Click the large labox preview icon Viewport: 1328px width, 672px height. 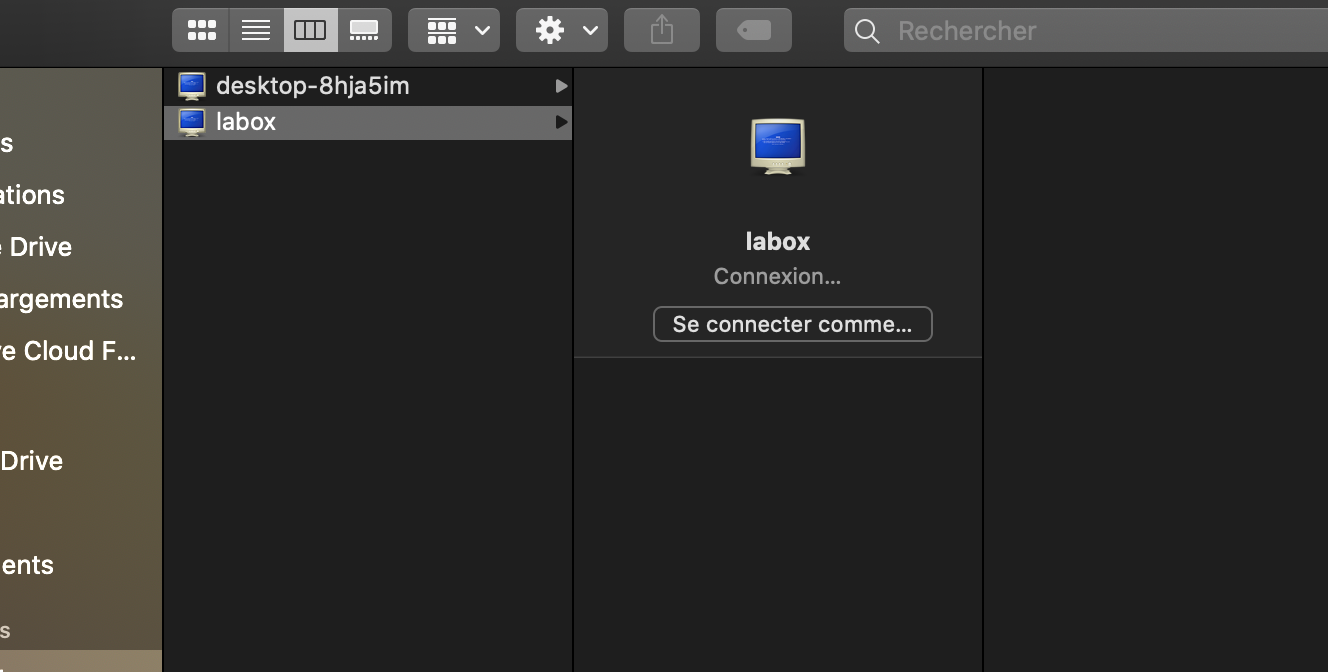click(x=778, y=147)
